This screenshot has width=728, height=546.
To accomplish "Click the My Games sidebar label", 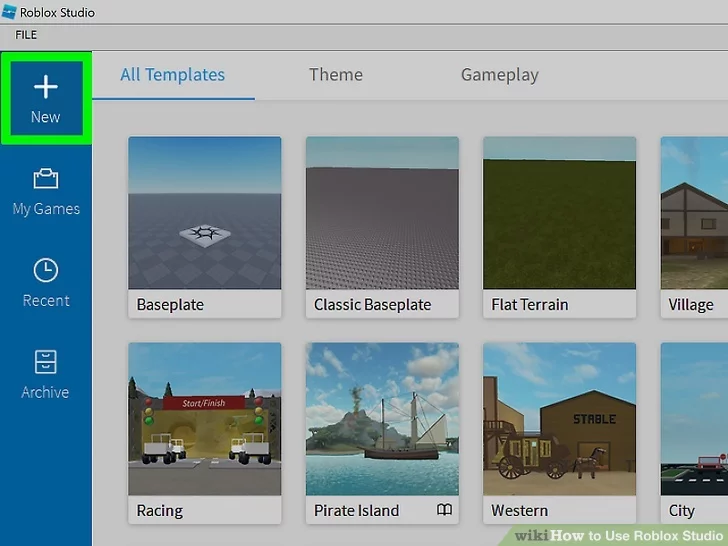I will click(46, 209).
